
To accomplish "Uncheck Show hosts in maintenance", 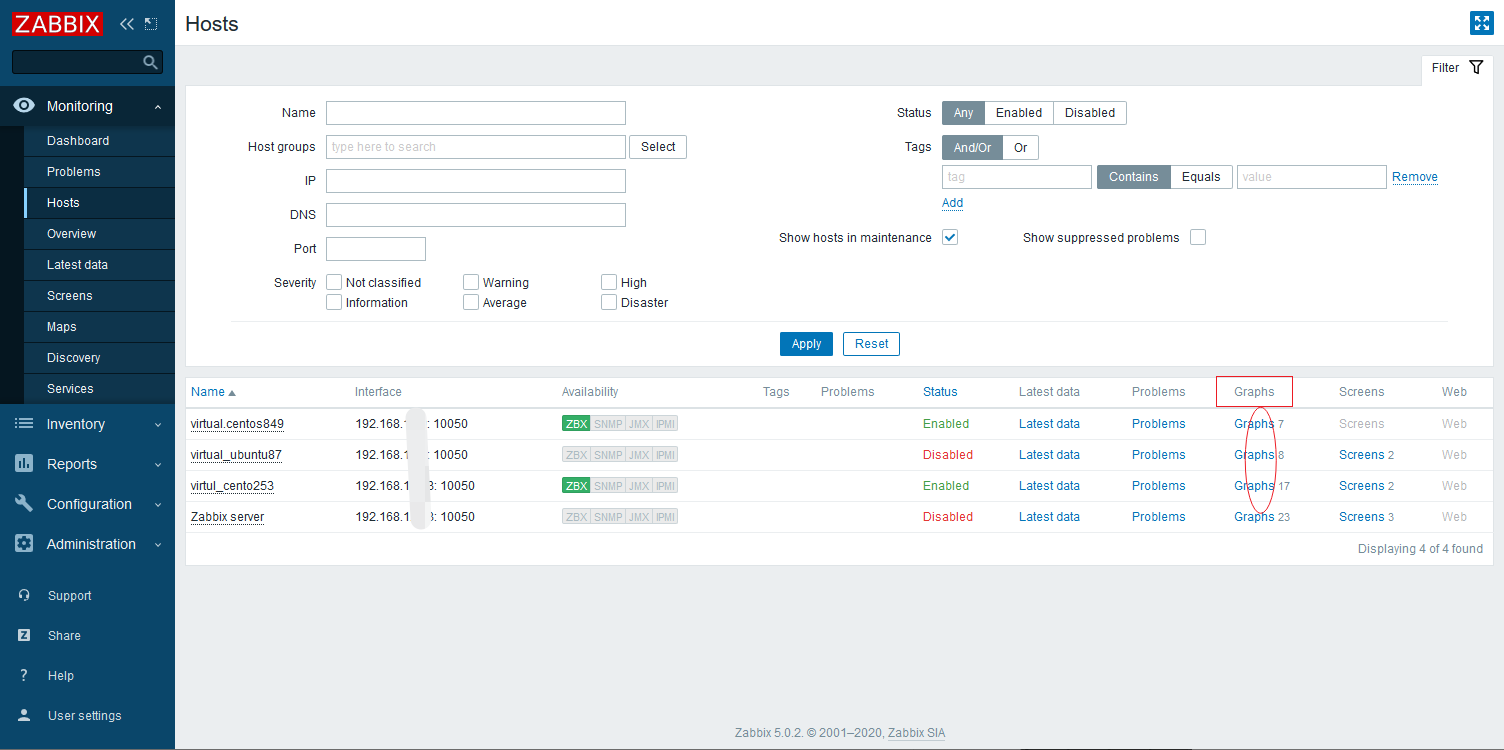I will tap(949, 237).
